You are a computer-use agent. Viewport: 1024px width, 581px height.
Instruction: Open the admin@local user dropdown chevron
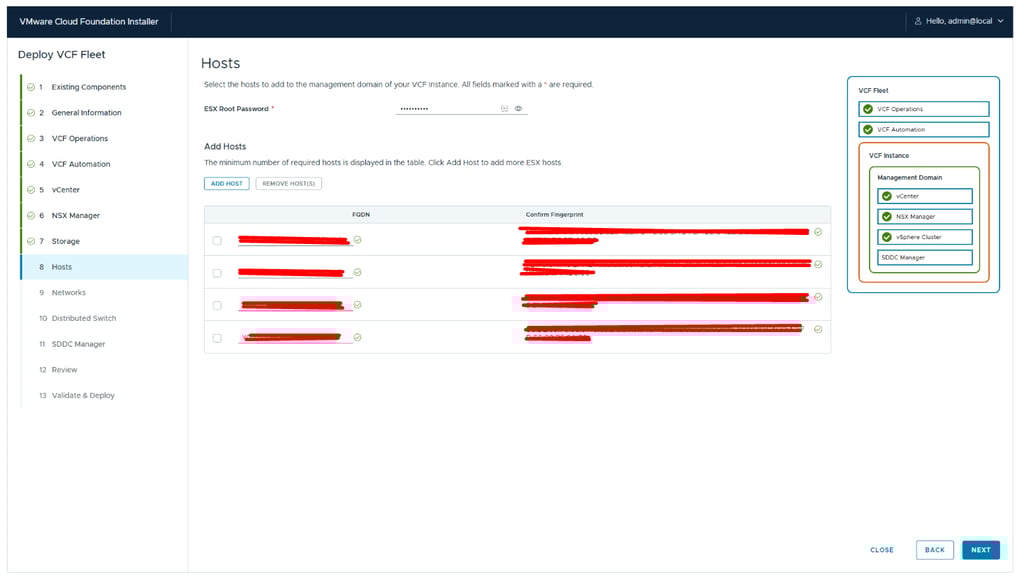[x=1000, y=21]
